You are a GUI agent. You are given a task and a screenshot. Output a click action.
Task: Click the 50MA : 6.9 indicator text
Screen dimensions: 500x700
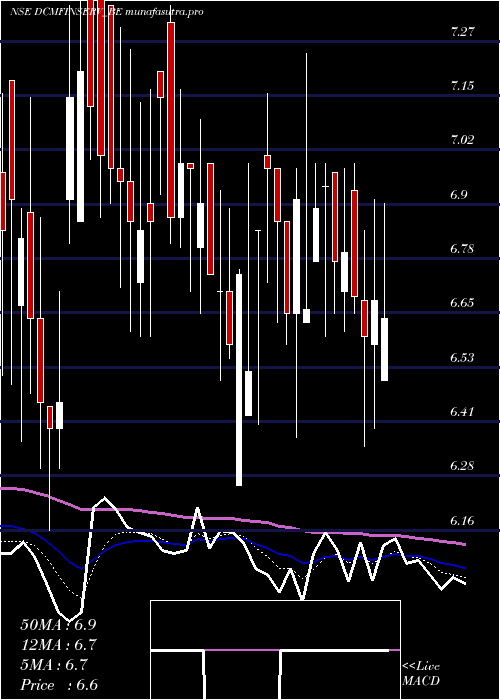58,625
